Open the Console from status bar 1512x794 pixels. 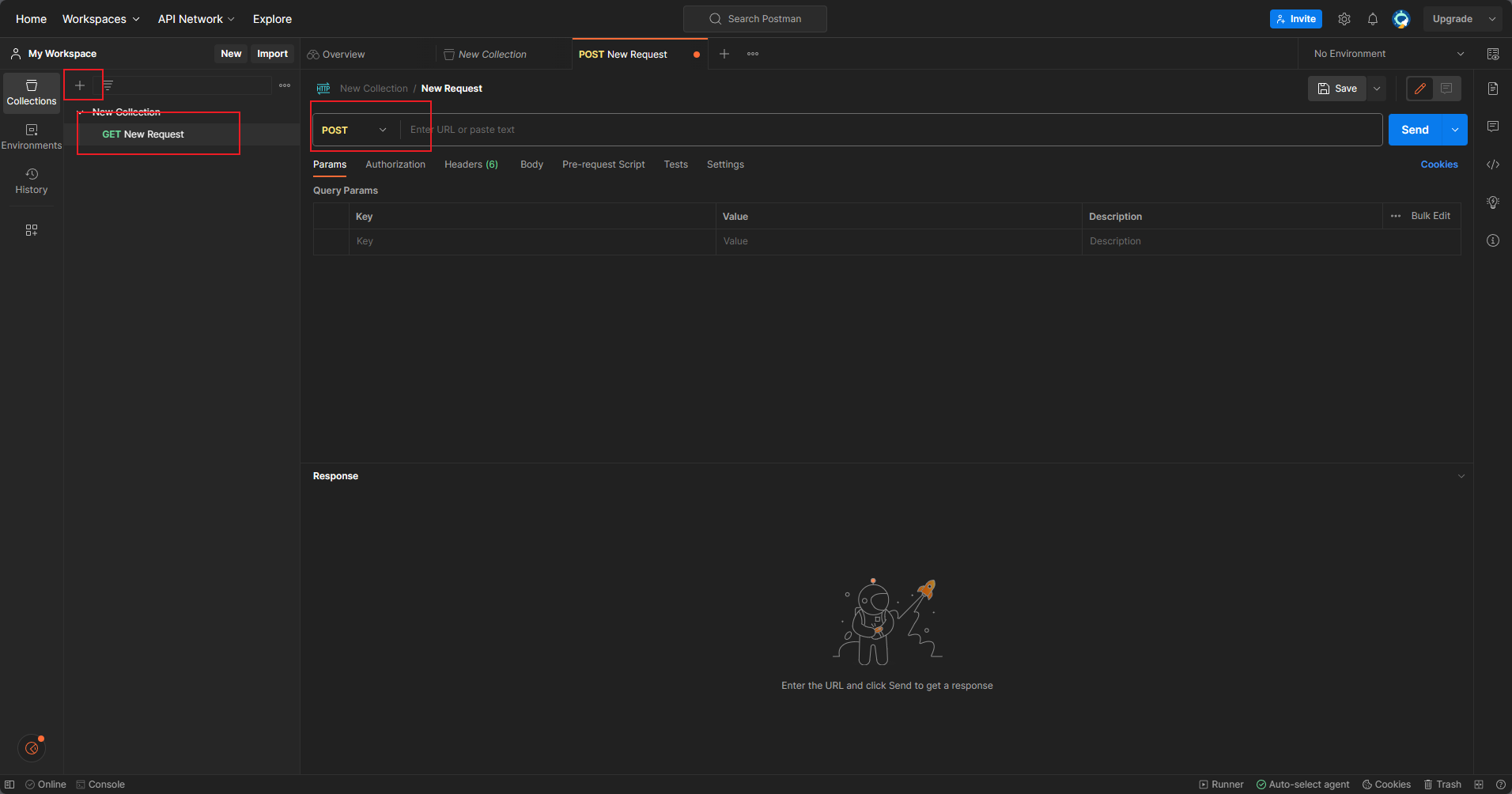(x=100, y=785)
